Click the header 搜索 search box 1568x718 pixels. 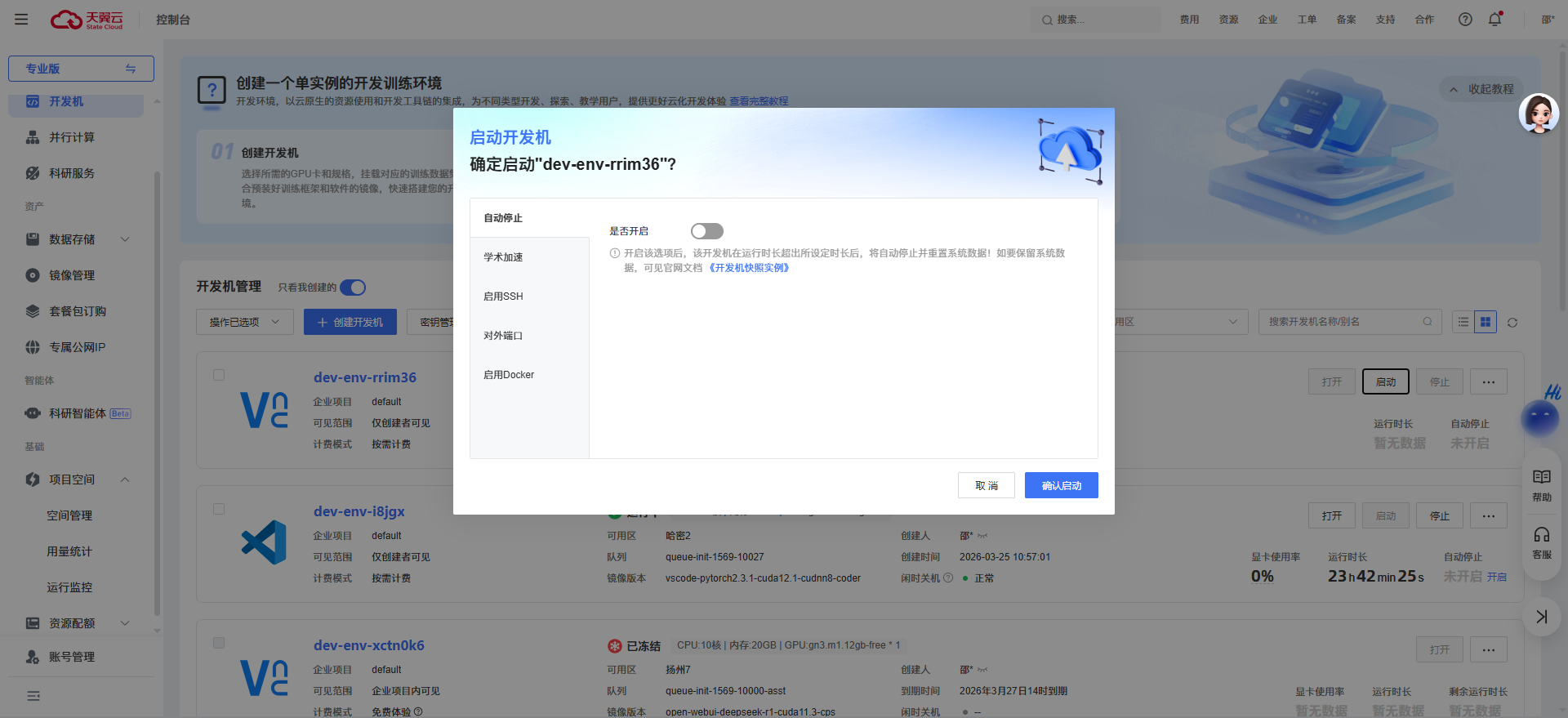[1095, 20]
